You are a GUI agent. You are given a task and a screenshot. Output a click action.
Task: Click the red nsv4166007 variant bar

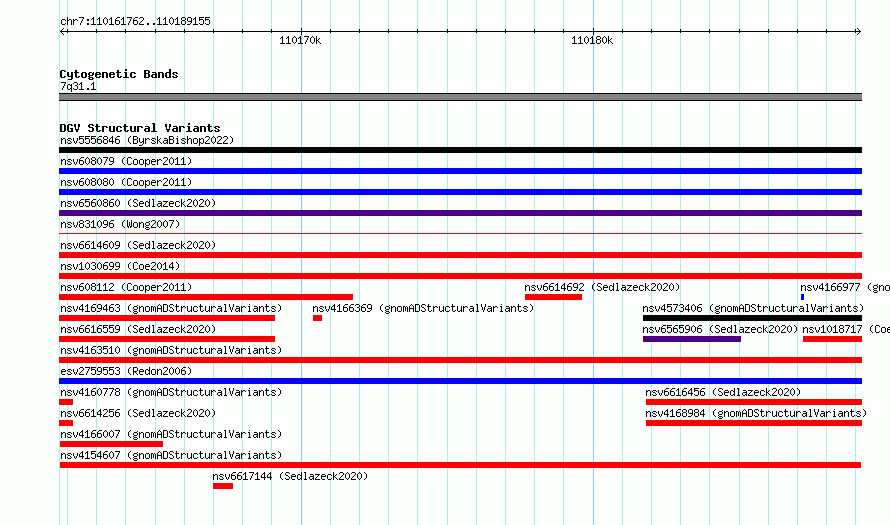pos(111,444)
